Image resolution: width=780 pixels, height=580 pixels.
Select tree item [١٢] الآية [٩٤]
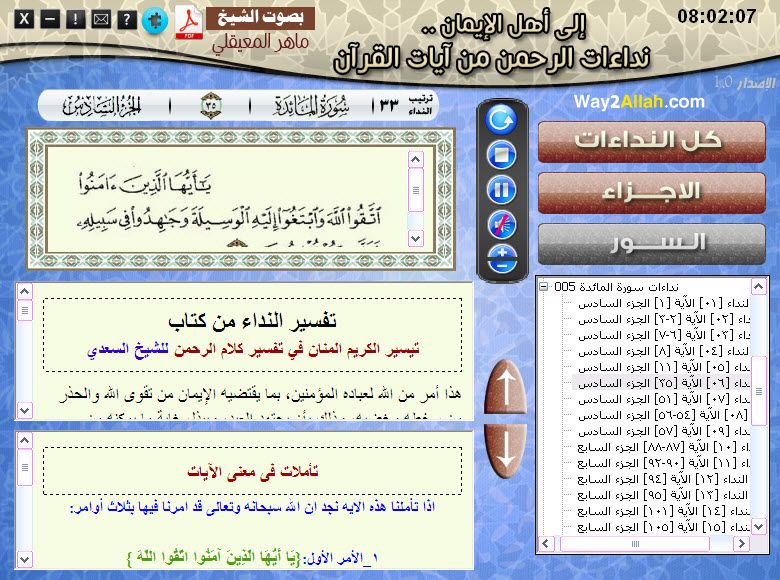(663, 479)
